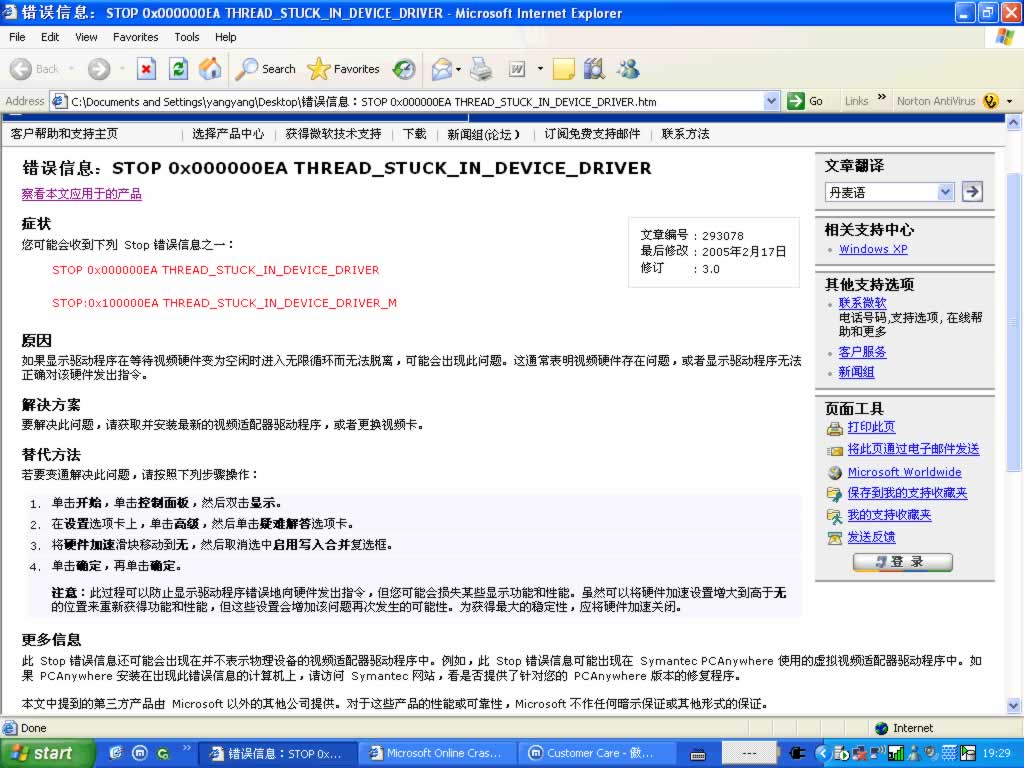Click 选择产品中心 in the navigation bar
The height and width of the screenshot is (768, 1024).
coord(228,134)
